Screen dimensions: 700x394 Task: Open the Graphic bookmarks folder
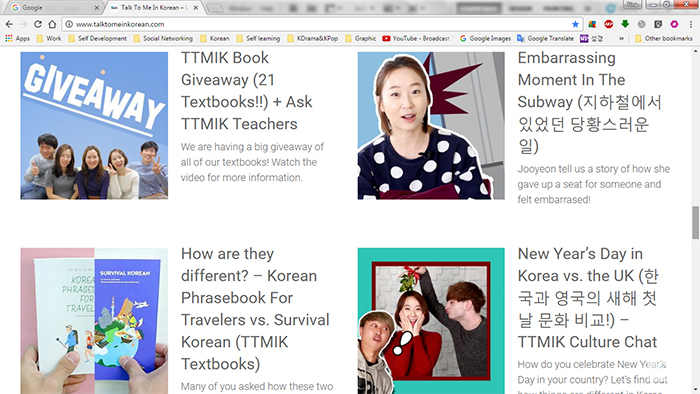[361, 38]
